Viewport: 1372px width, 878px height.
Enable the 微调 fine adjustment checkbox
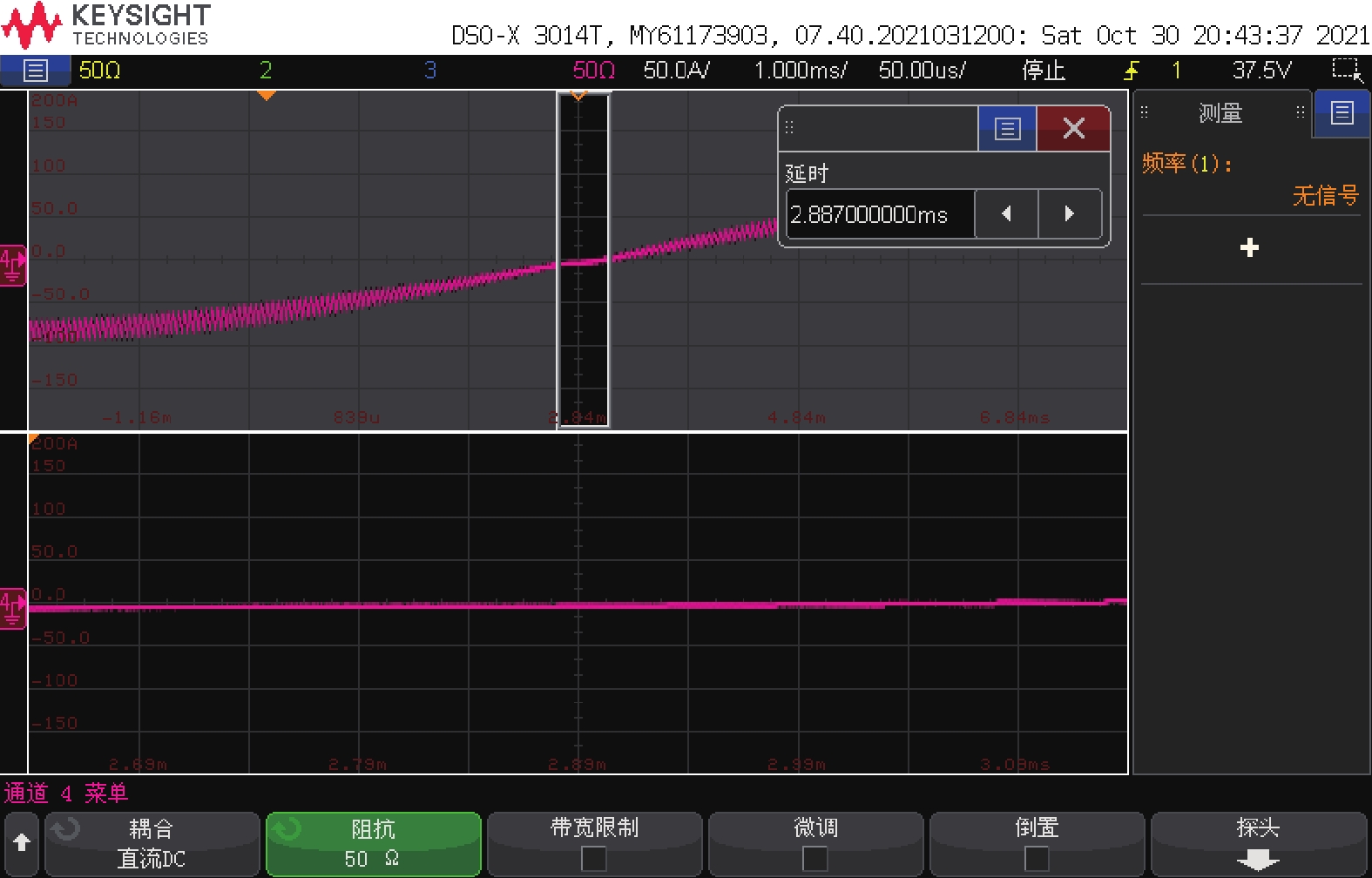click(x=815, y=859)
